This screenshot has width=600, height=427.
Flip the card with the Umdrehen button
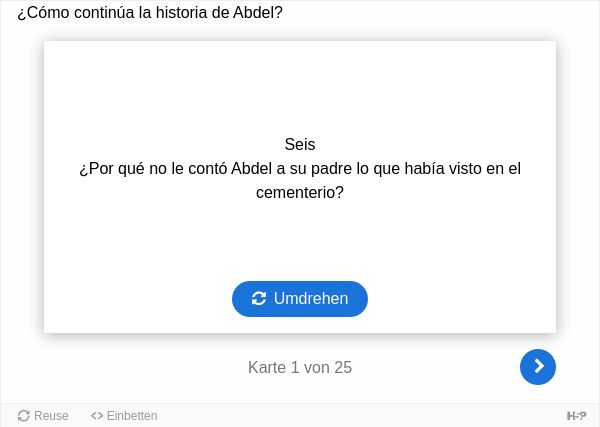click(300, 299)
